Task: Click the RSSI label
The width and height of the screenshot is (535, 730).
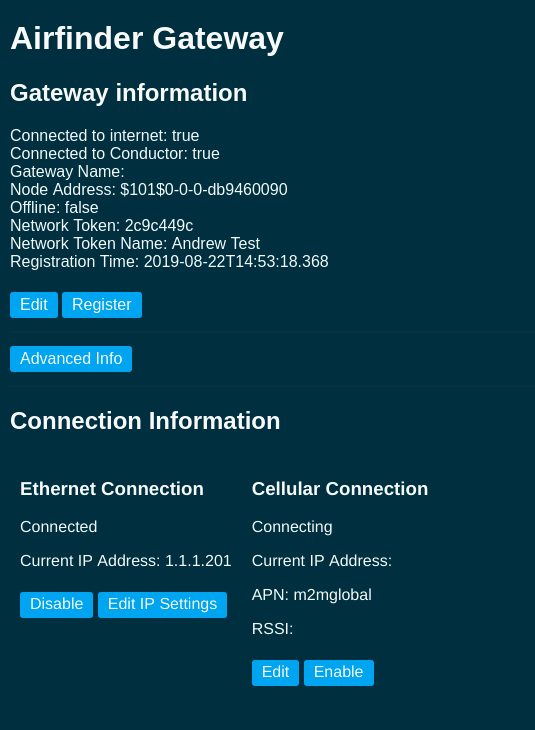Action: [x=272, y=629]
